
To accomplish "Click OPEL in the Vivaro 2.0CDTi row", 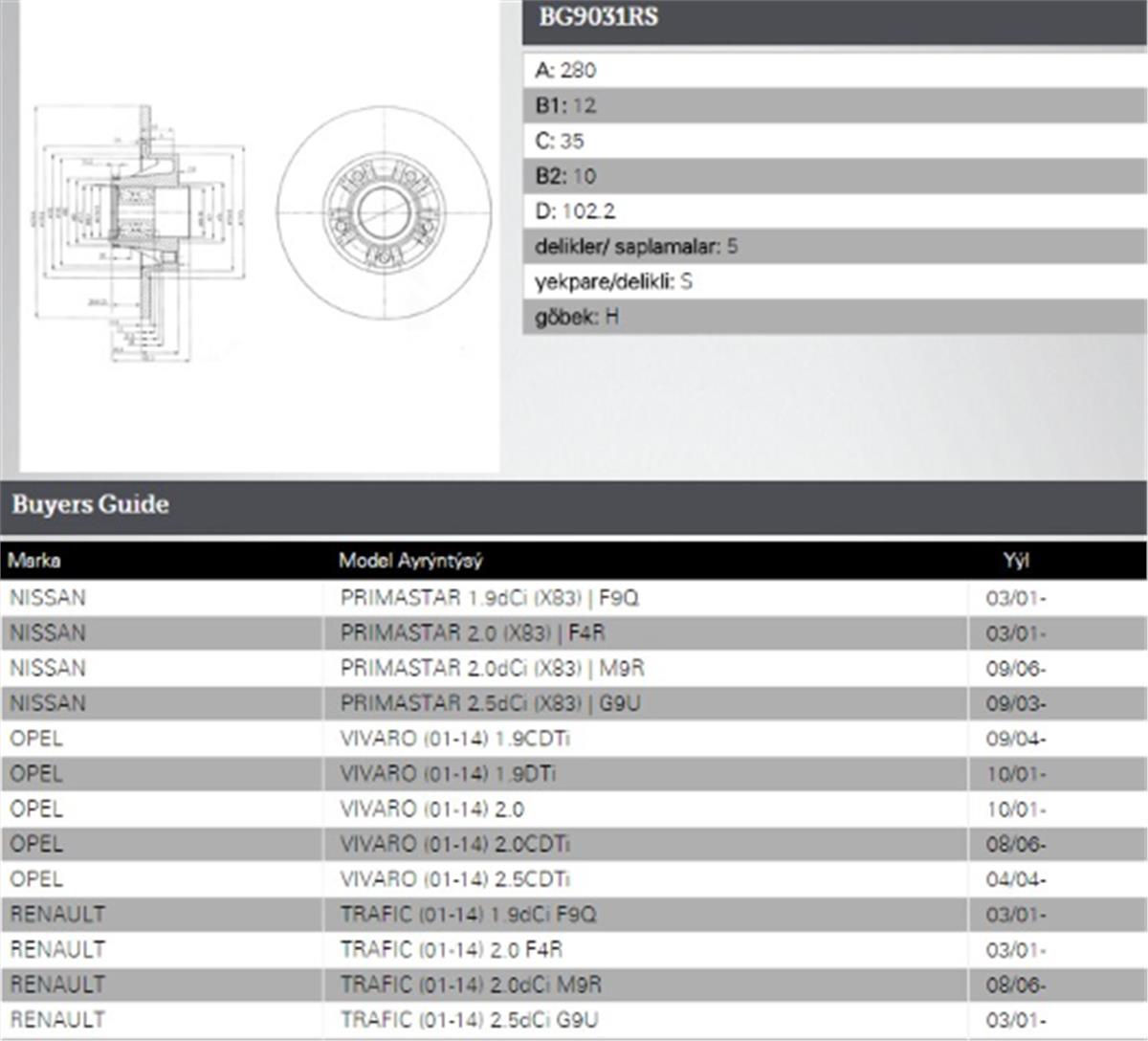I will point(36,844).
